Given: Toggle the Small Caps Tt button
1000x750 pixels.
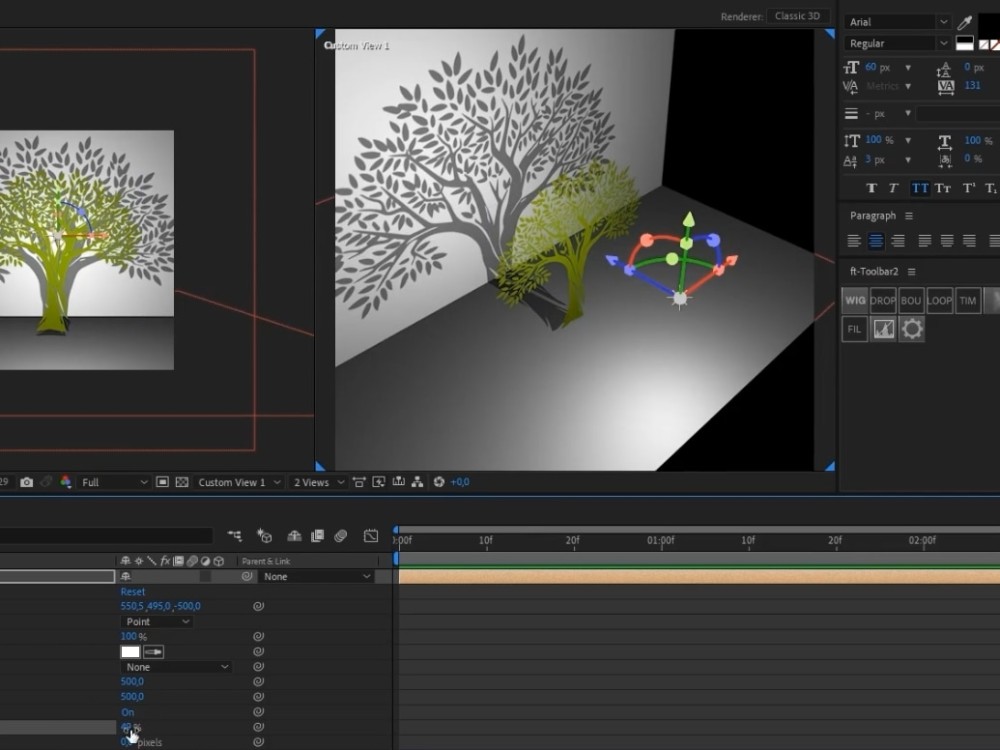Looking at the screenshot, I should [943, 188].
